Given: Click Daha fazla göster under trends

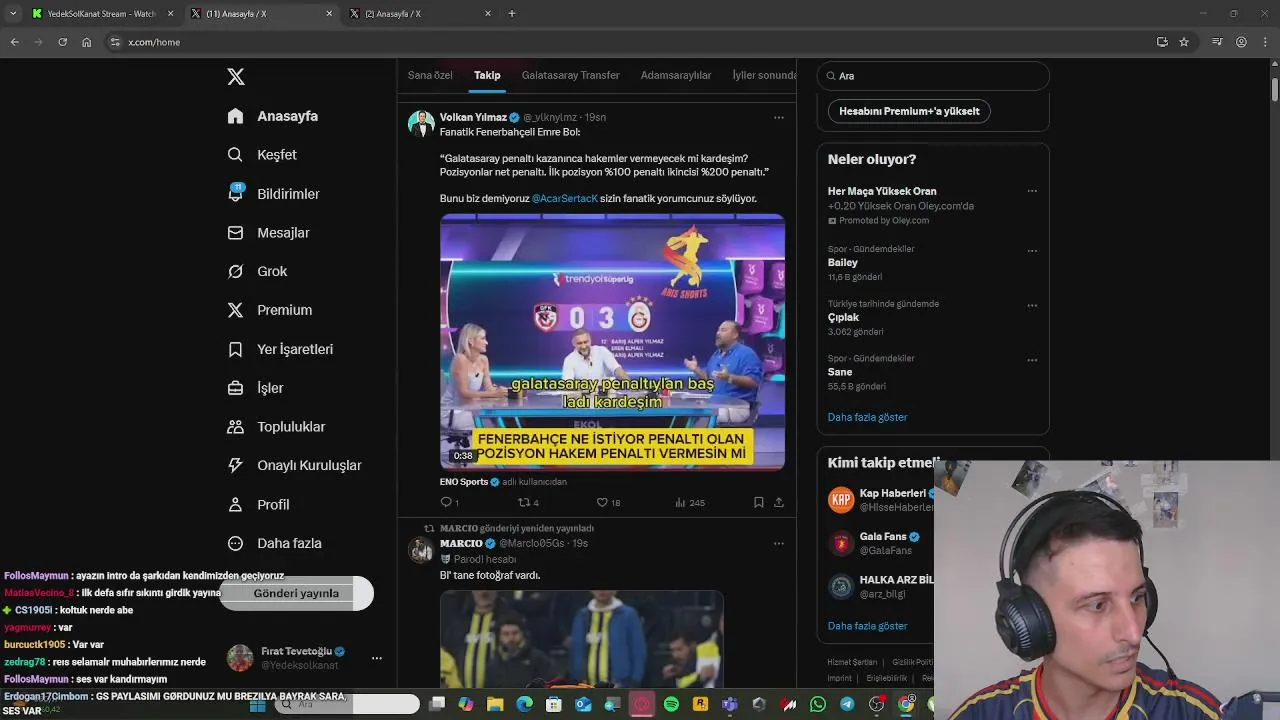Looking at the screenshot, I should 867,417.
